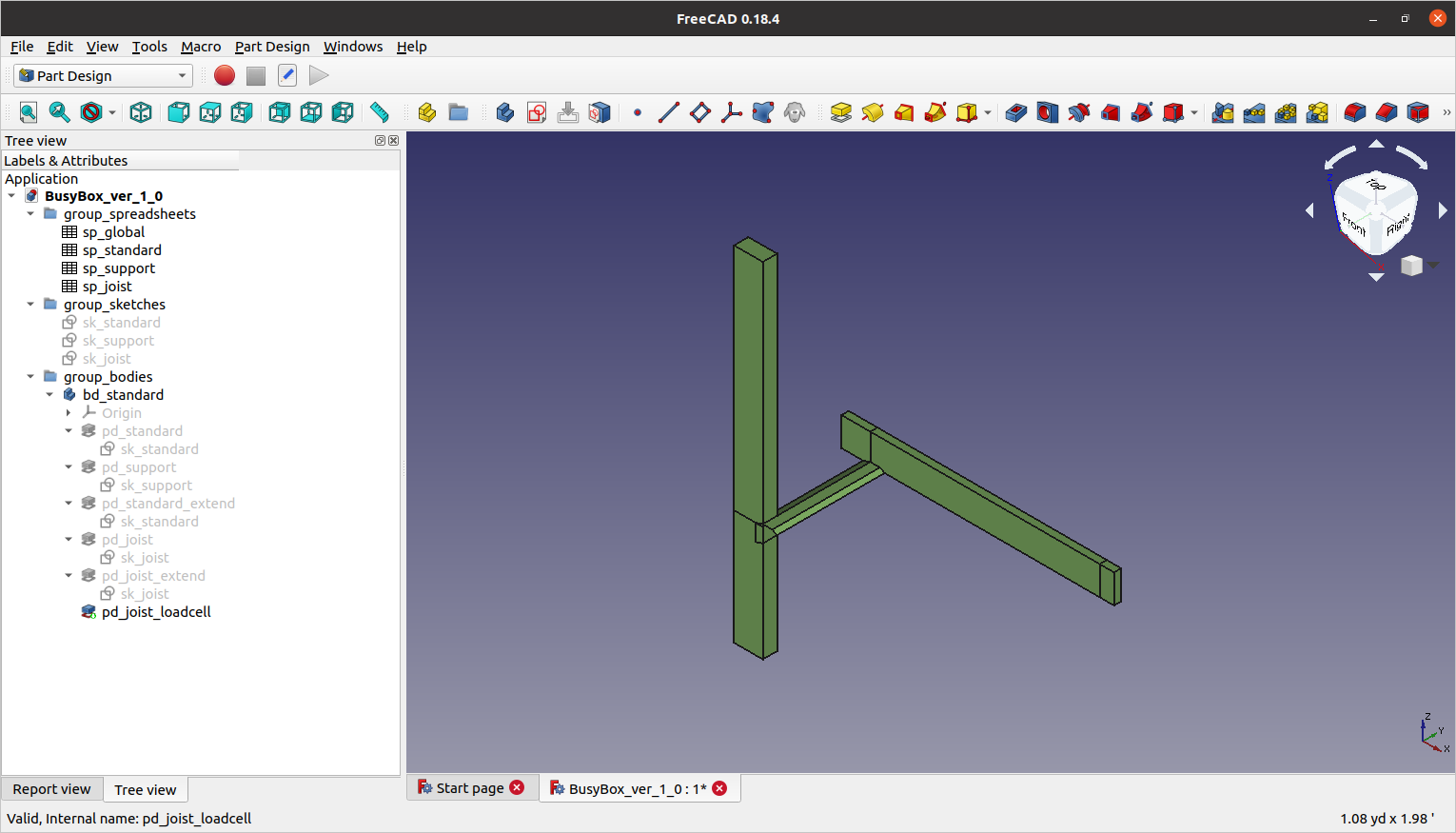Select the Pocket tool in toolbar
Screen dimensions: 1456x833
point(1015,112)
